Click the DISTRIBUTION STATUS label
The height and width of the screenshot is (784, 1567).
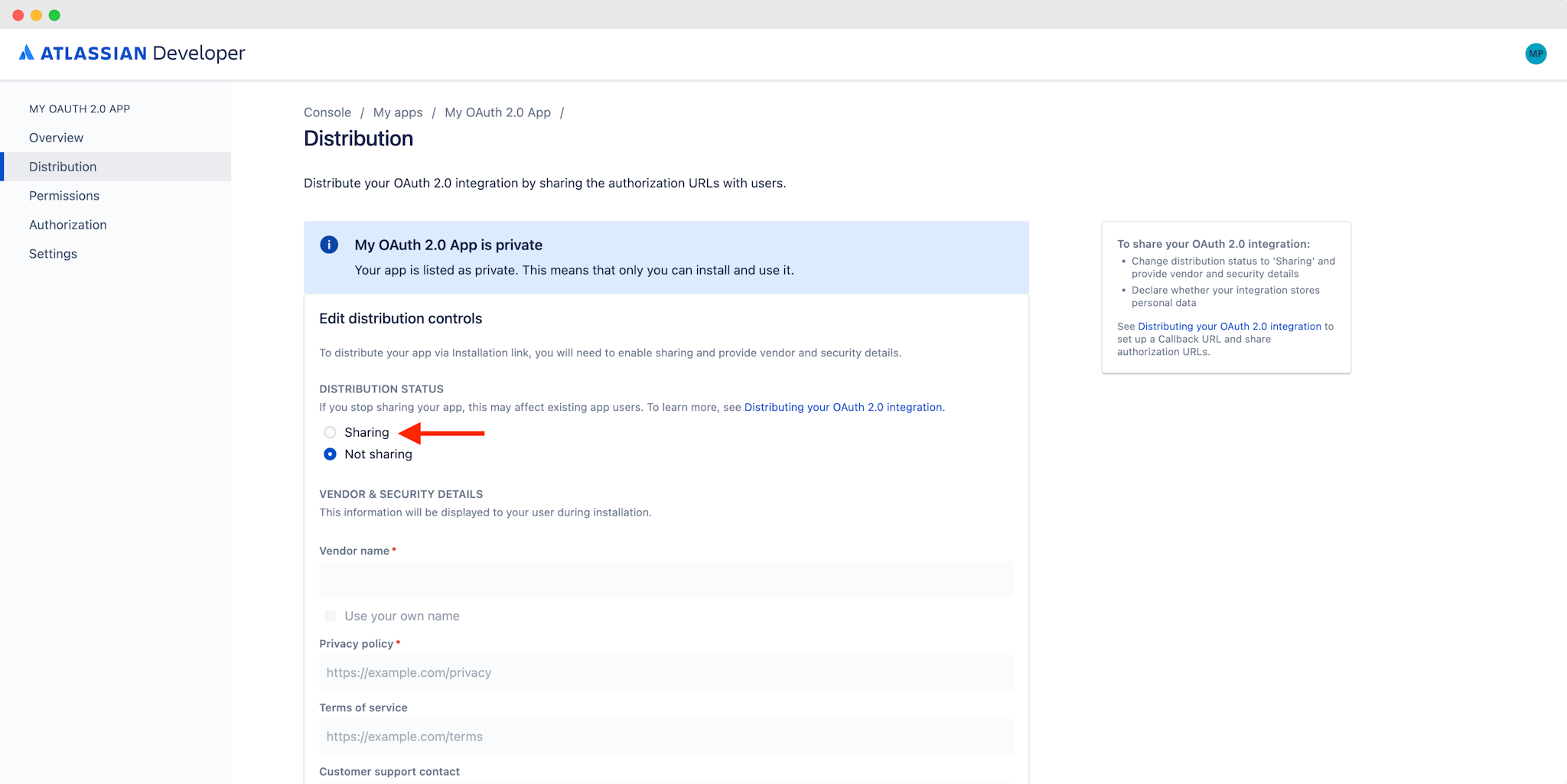(x=381, y=389)
